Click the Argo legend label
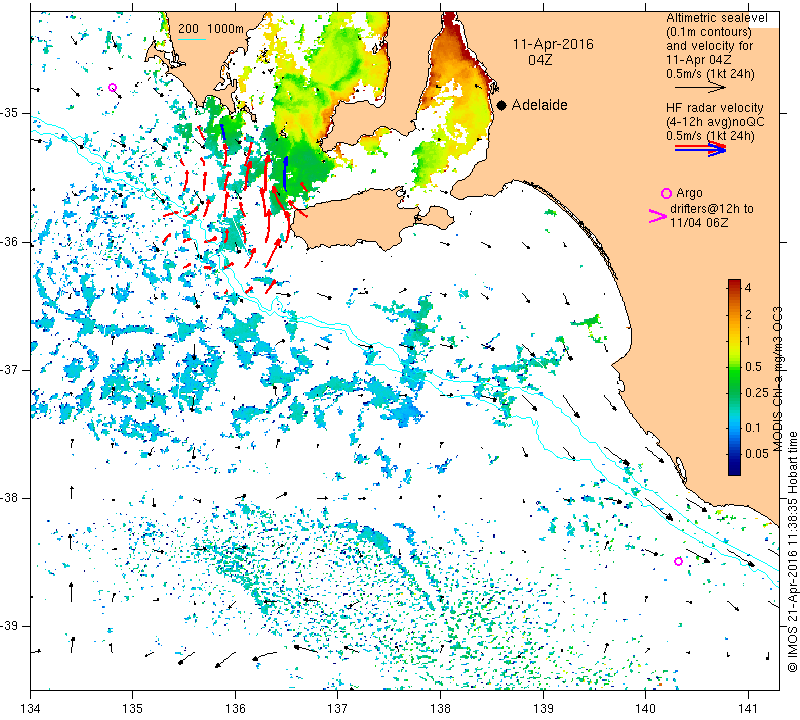The height and width of the screenshot is (720, 800). point(689,193)
